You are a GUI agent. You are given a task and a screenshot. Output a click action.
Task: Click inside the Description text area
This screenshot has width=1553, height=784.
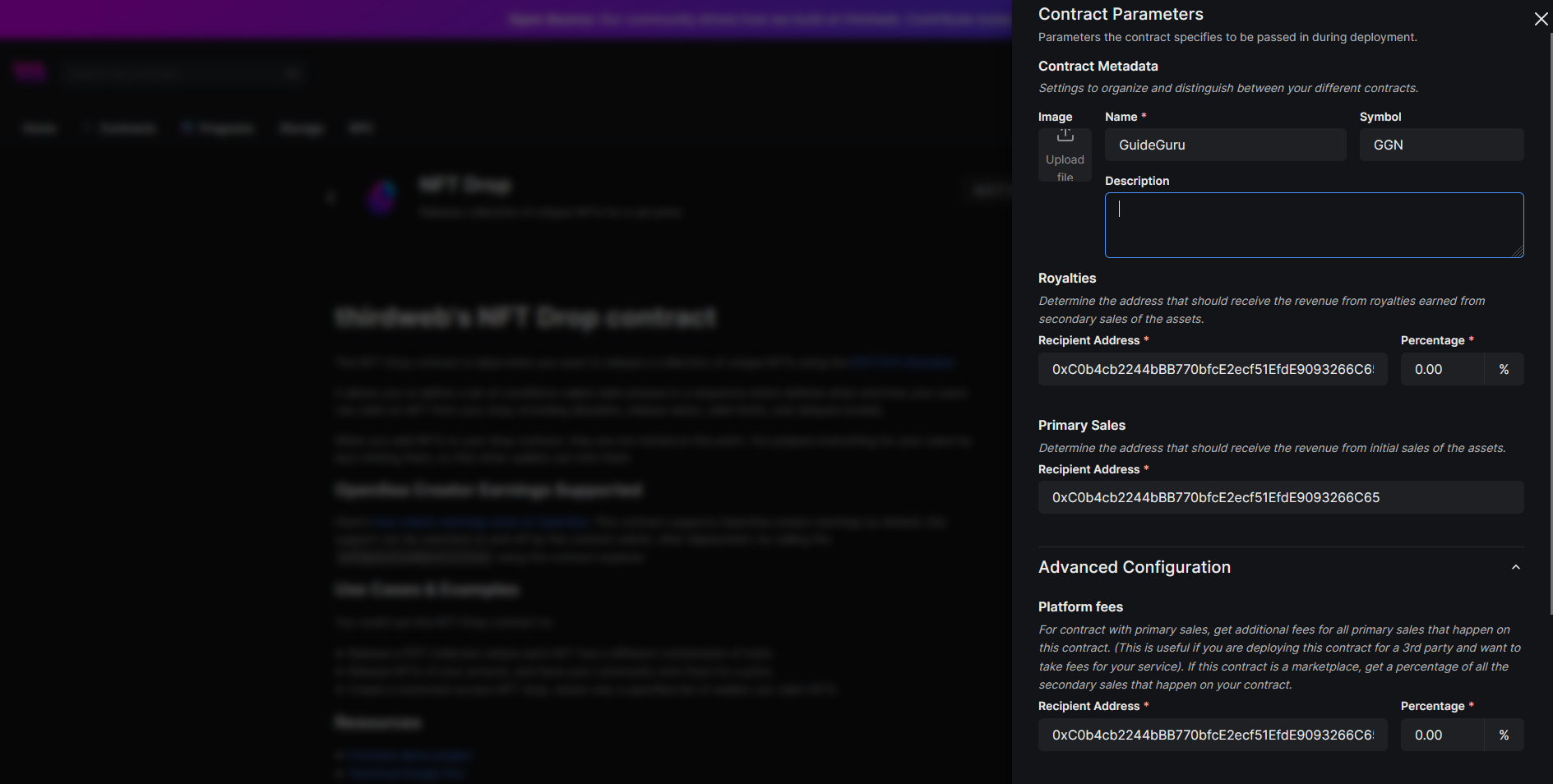click(x=1313, y=225)
